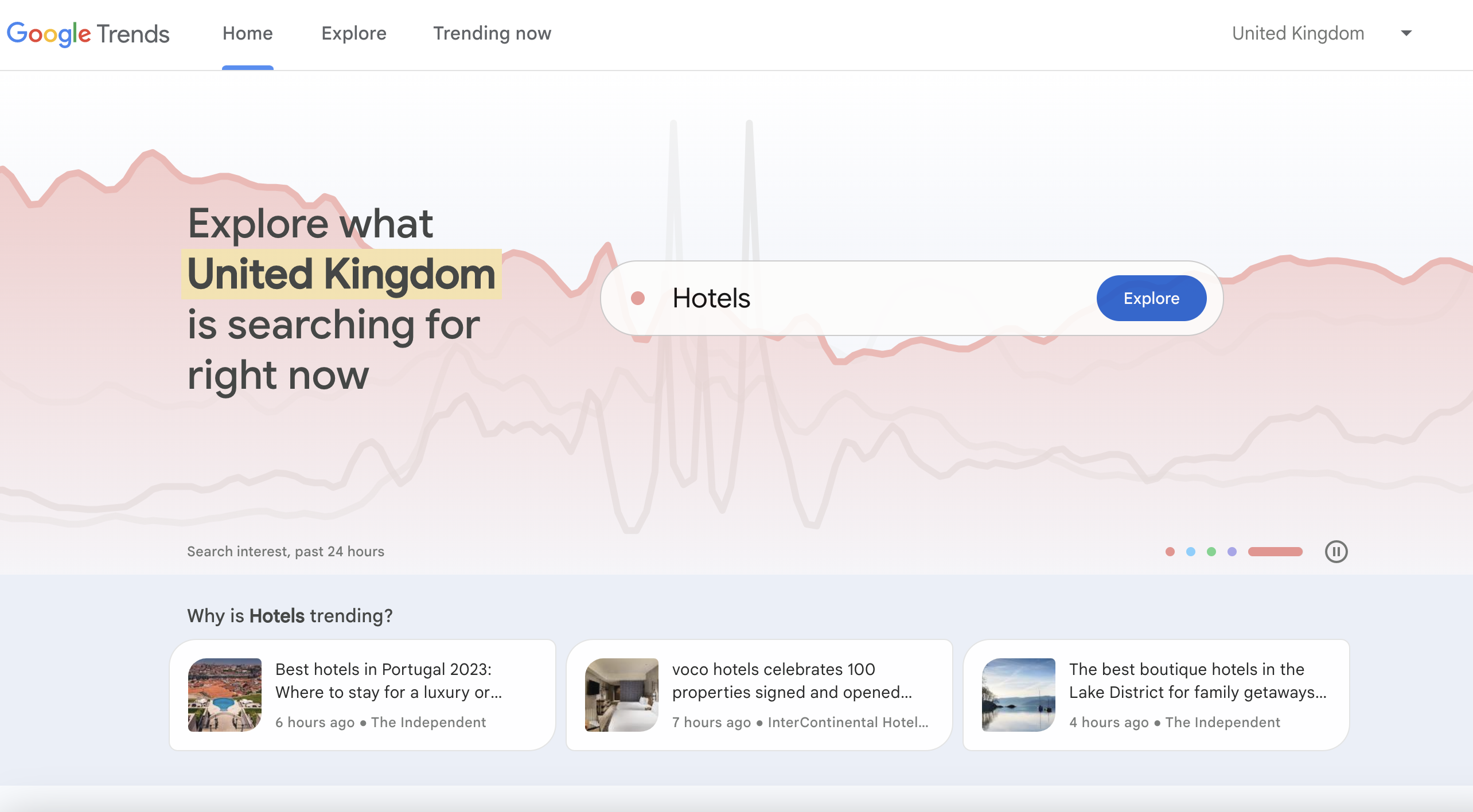1473x812 pixels.
Task: Click the Explore button in search bar
Action: point(1151,298)
